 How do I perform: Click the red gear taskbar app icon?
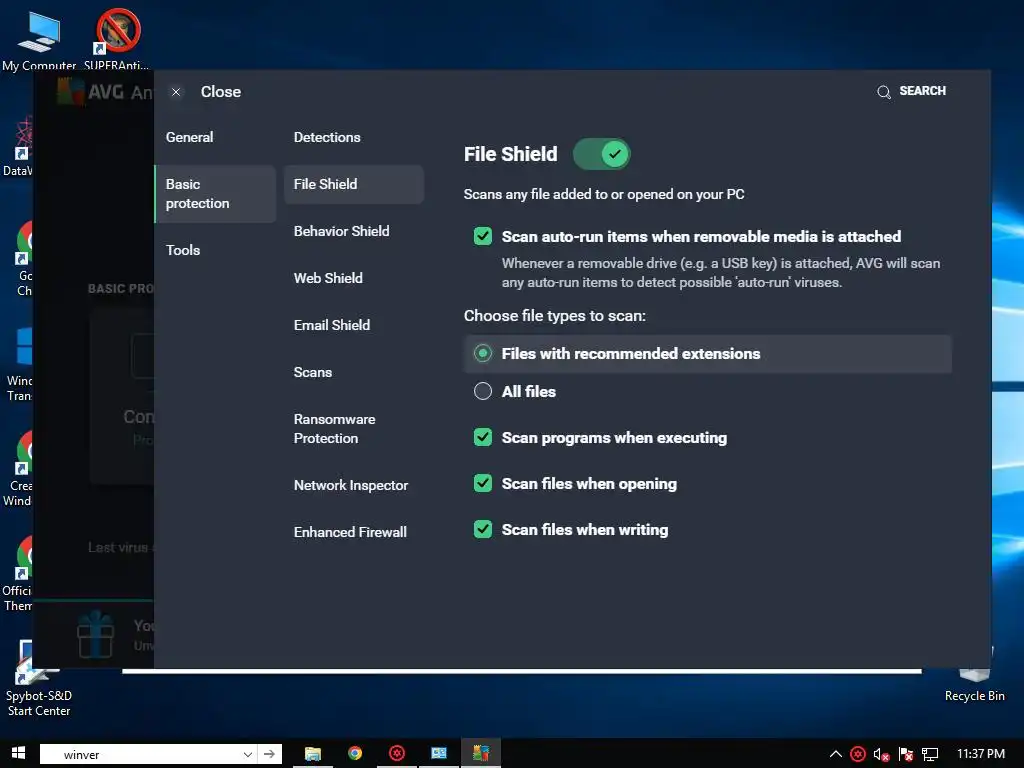tap(397, 754)
